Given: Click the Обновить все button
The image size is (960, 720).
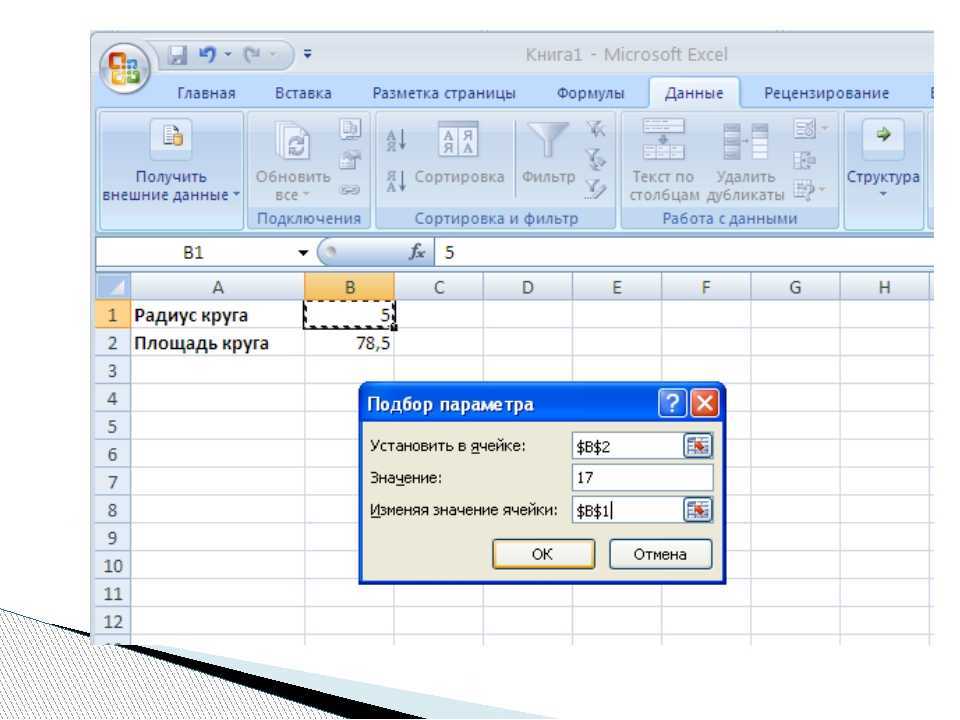Looking at the screenshot, I should 293,162.
